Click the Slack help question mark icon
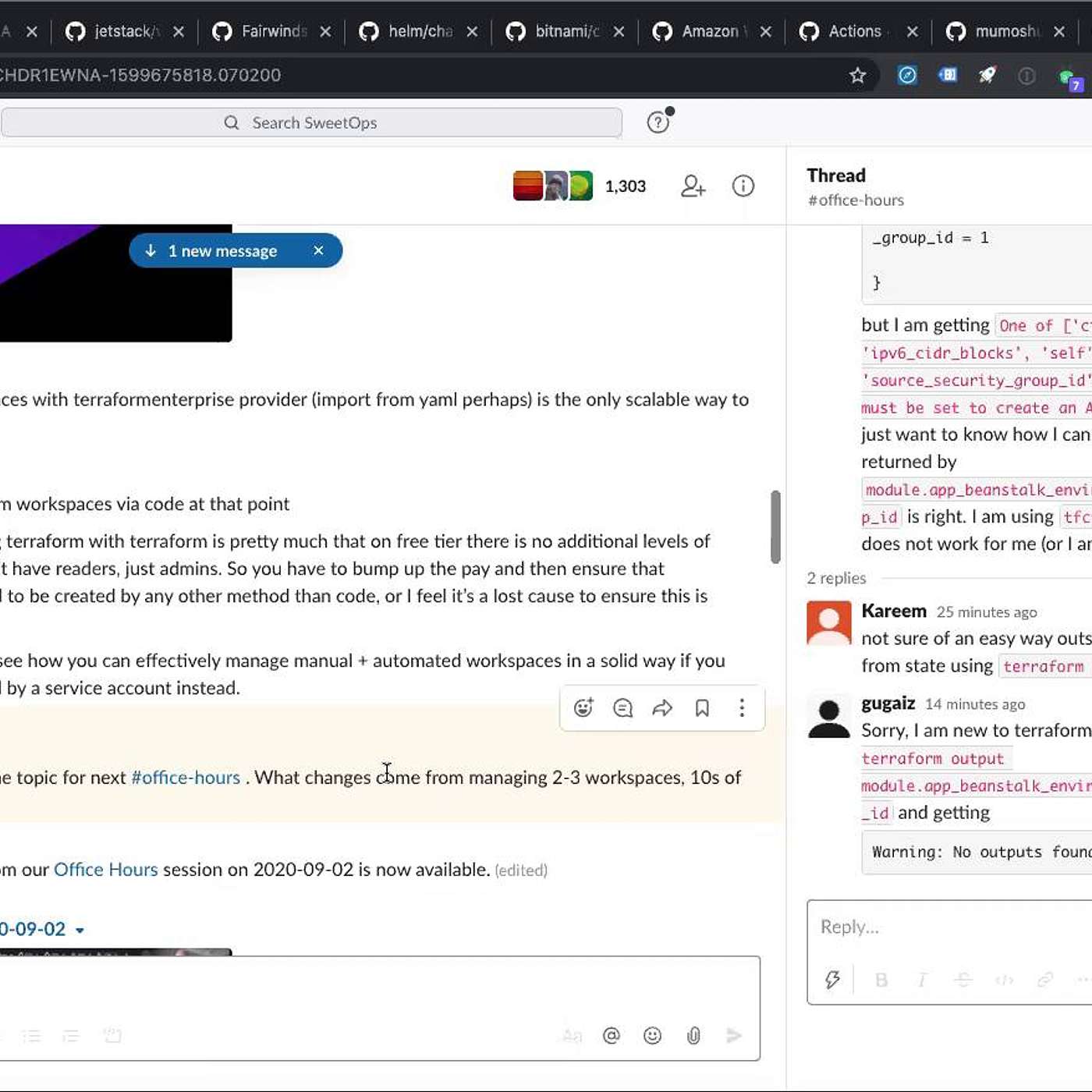This screenshot has height=1092, width=1092. (x=658, y=122)
